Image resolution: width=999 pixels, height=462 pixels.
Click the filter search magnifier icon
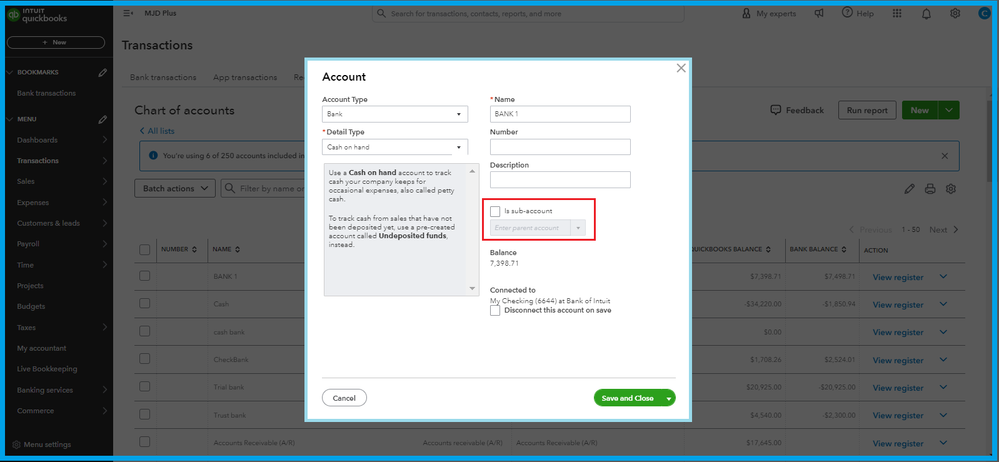(230, 189)
